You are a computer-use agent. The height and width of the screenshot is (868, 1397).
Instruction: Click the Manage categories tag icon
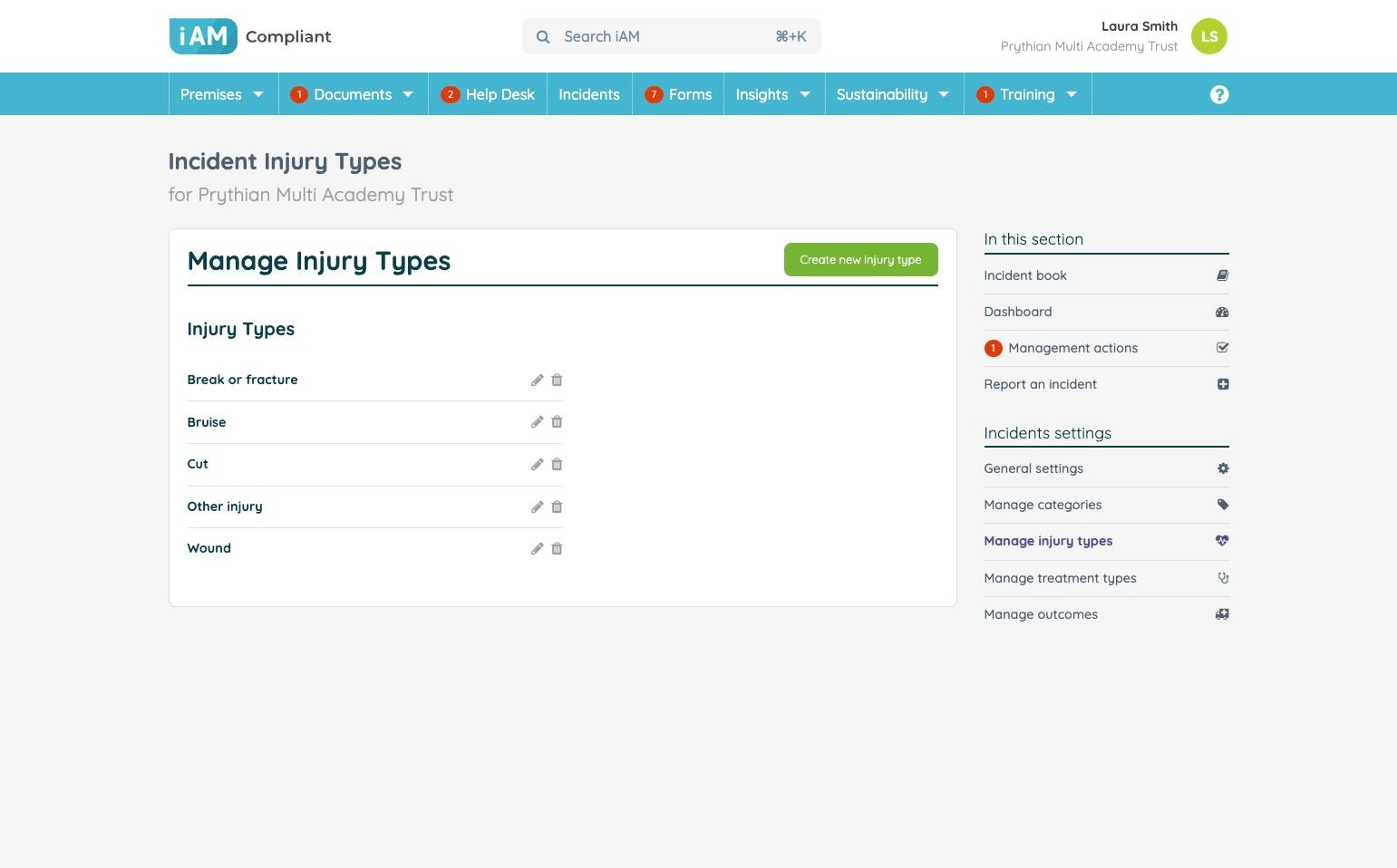click(1223, 505)
